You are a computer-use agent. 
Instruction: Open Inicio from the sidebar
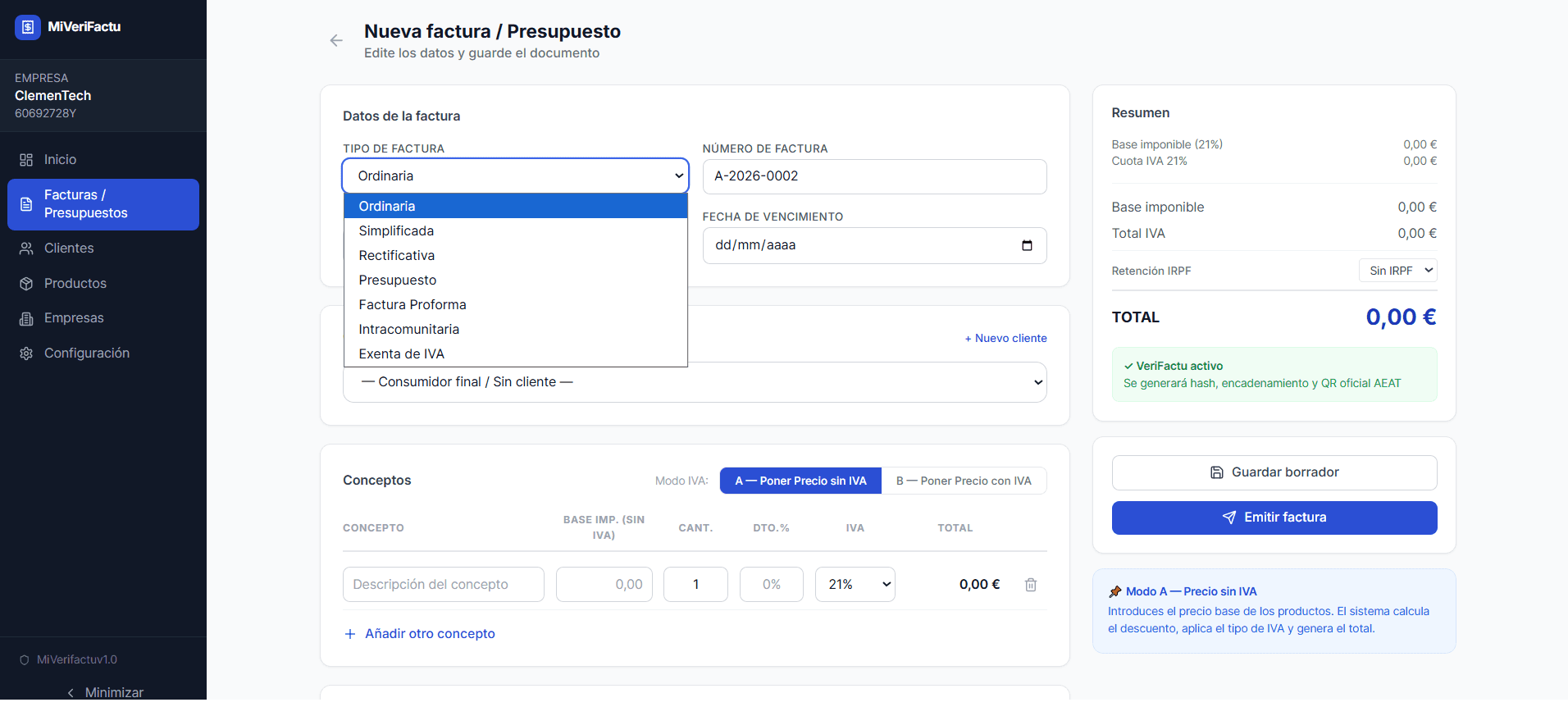tap(103, 160)
